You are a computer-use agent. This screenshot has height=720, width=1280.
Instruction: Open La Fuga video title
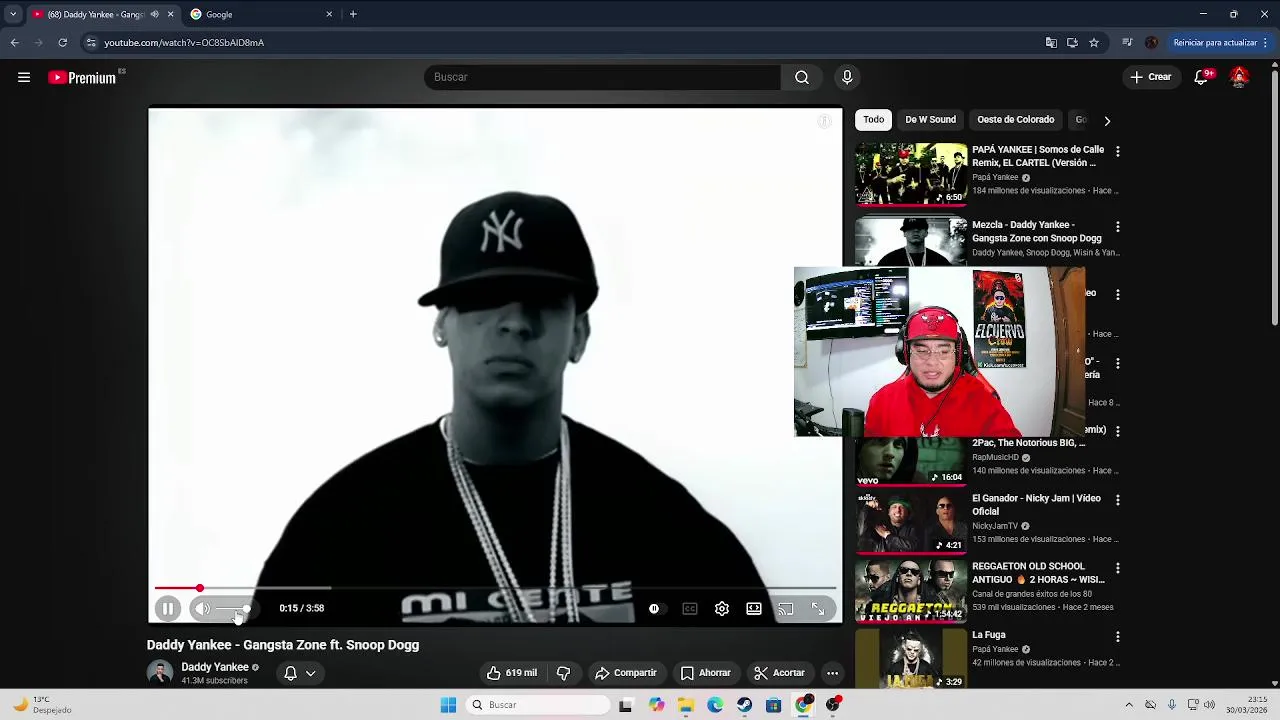coord(989,635)
